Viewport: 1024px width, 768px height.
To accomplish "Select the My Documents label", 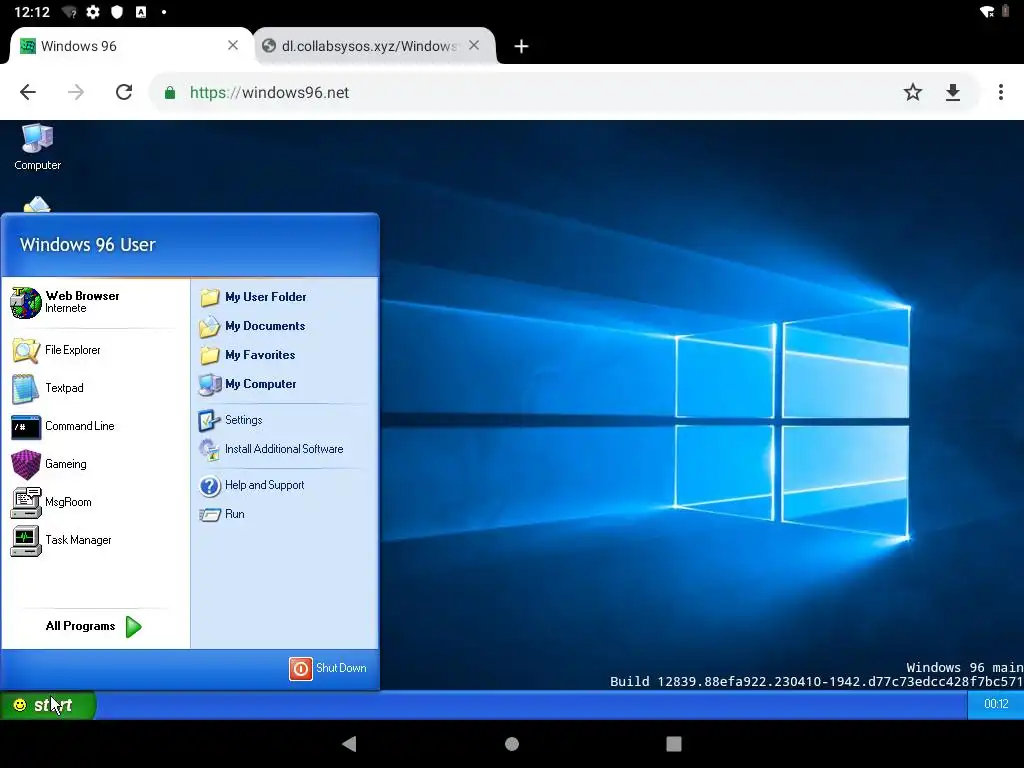I will point(265,326).
